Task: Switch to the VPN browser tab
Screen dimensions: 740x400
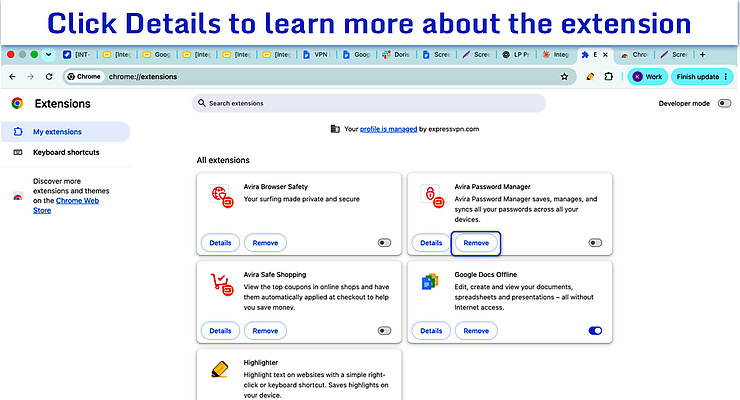Action: click(x=317, y=55)
